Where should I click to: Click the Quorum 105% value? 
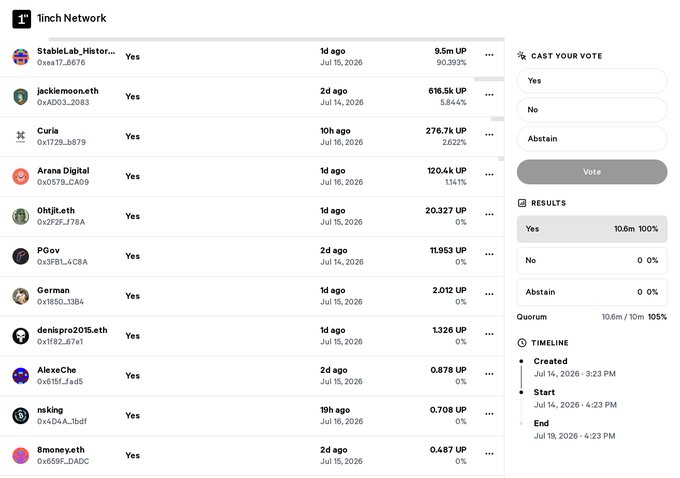(657, 317)
